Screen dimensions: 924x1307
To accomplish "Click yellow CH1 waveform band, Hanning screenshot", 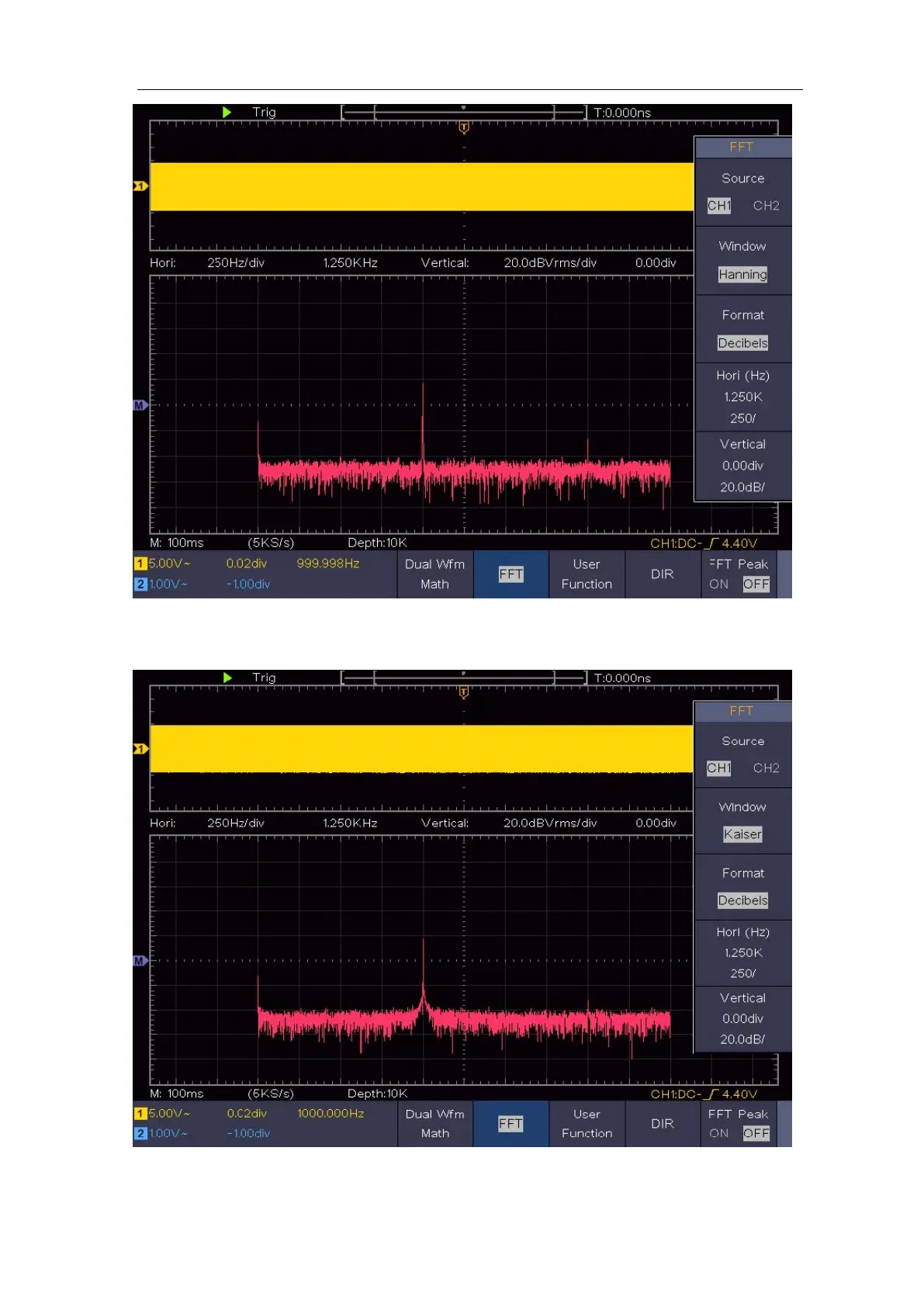I will (421, 186).
